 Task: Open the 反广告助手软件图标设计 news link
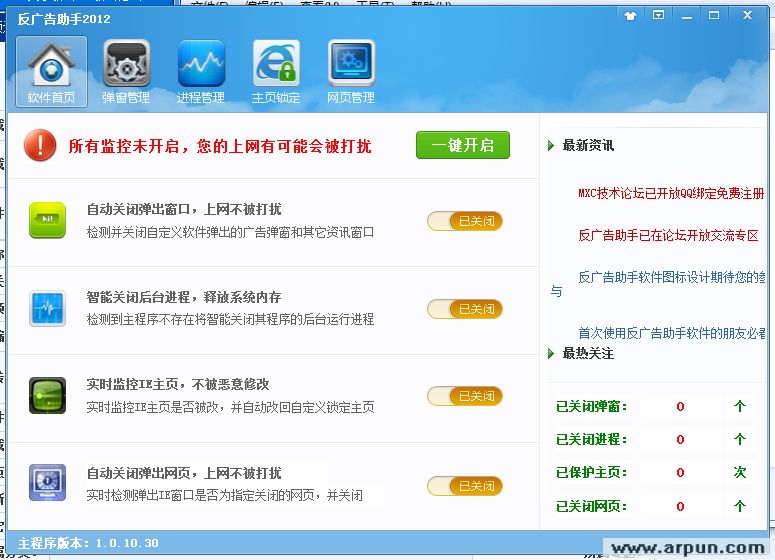[x=672, y=277]
